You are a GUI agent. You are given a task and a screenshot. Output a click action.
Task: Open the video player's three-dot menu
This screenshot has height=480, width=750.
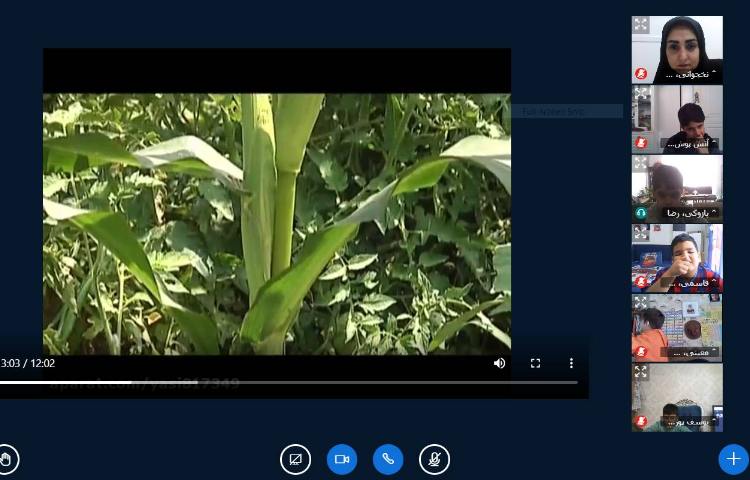pos(571,363)
